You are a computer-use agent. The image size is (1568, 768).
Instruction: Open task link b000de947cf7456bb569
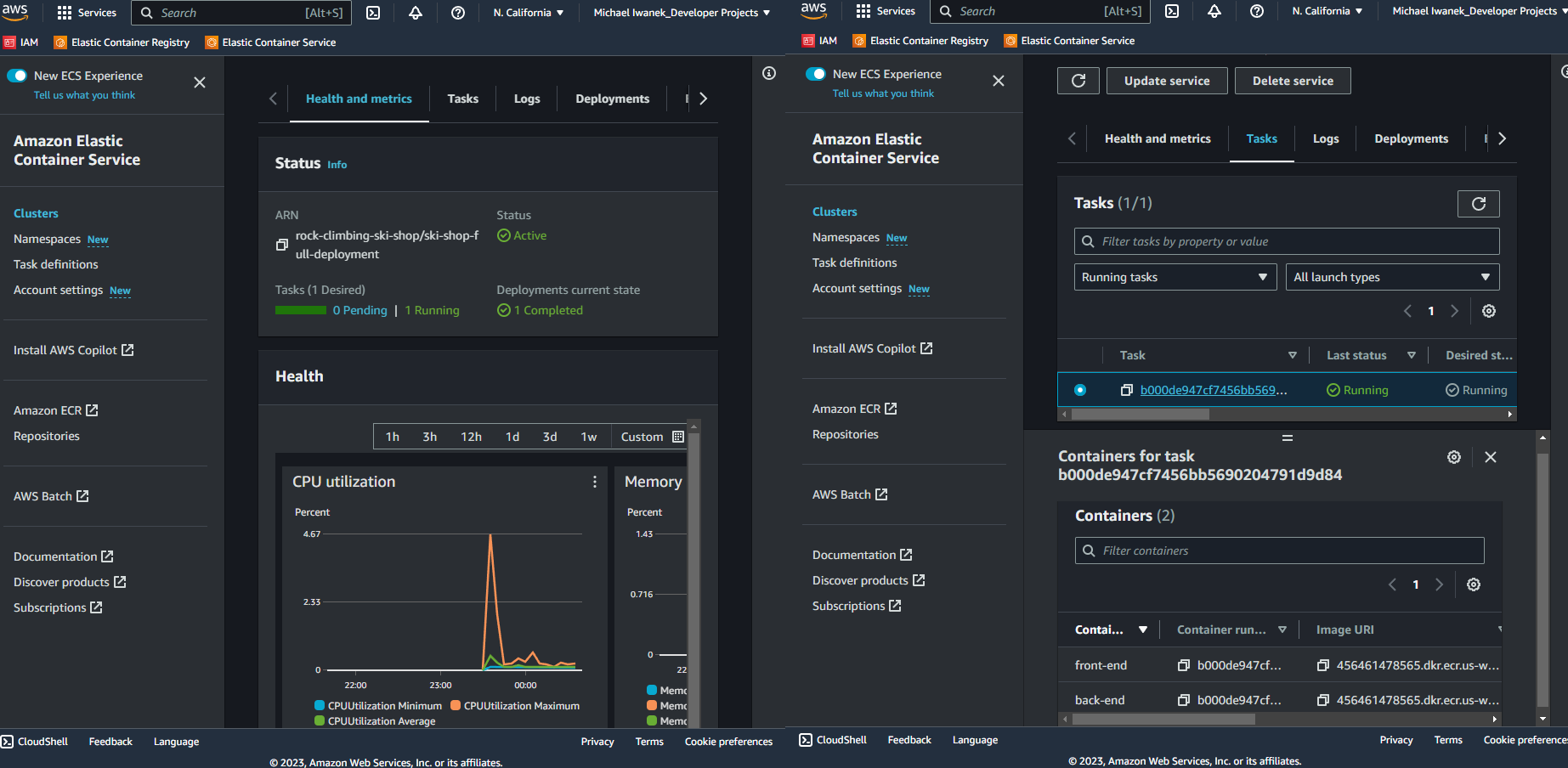[1214, 390]
